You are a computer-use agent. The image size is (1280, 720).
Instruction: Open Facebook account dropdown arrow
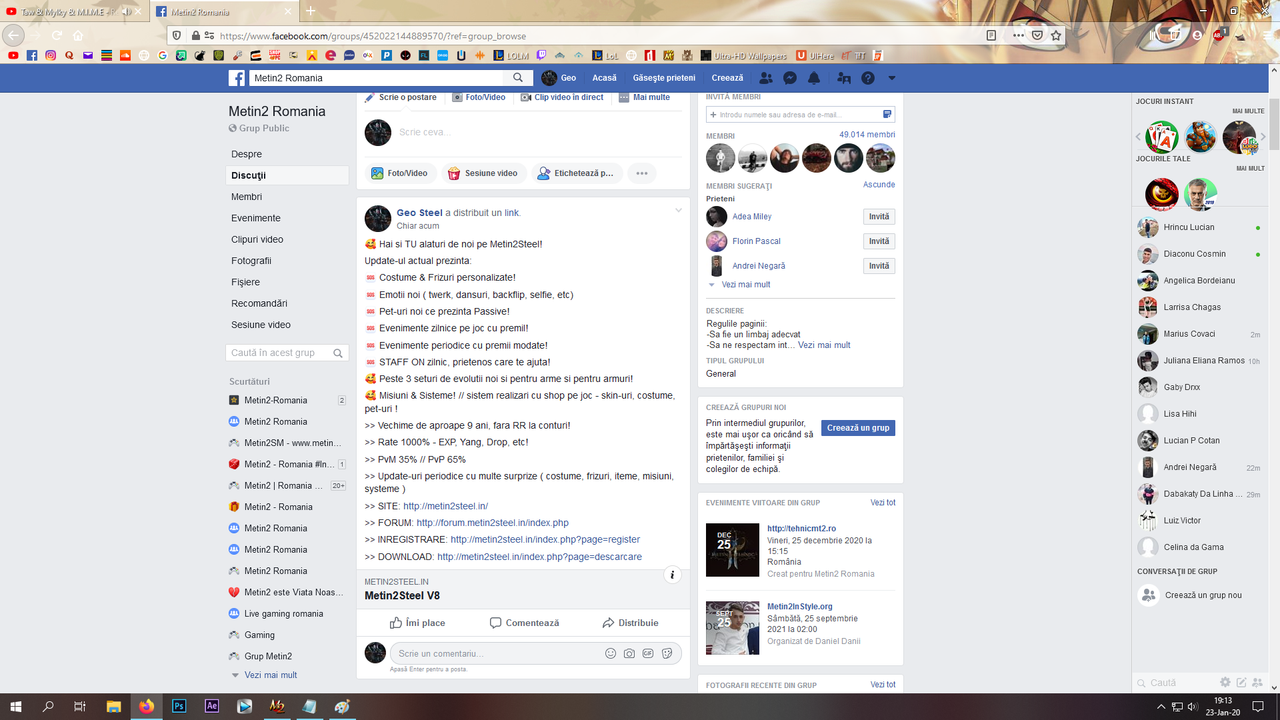pyautogui.click(x=892, y=78)
